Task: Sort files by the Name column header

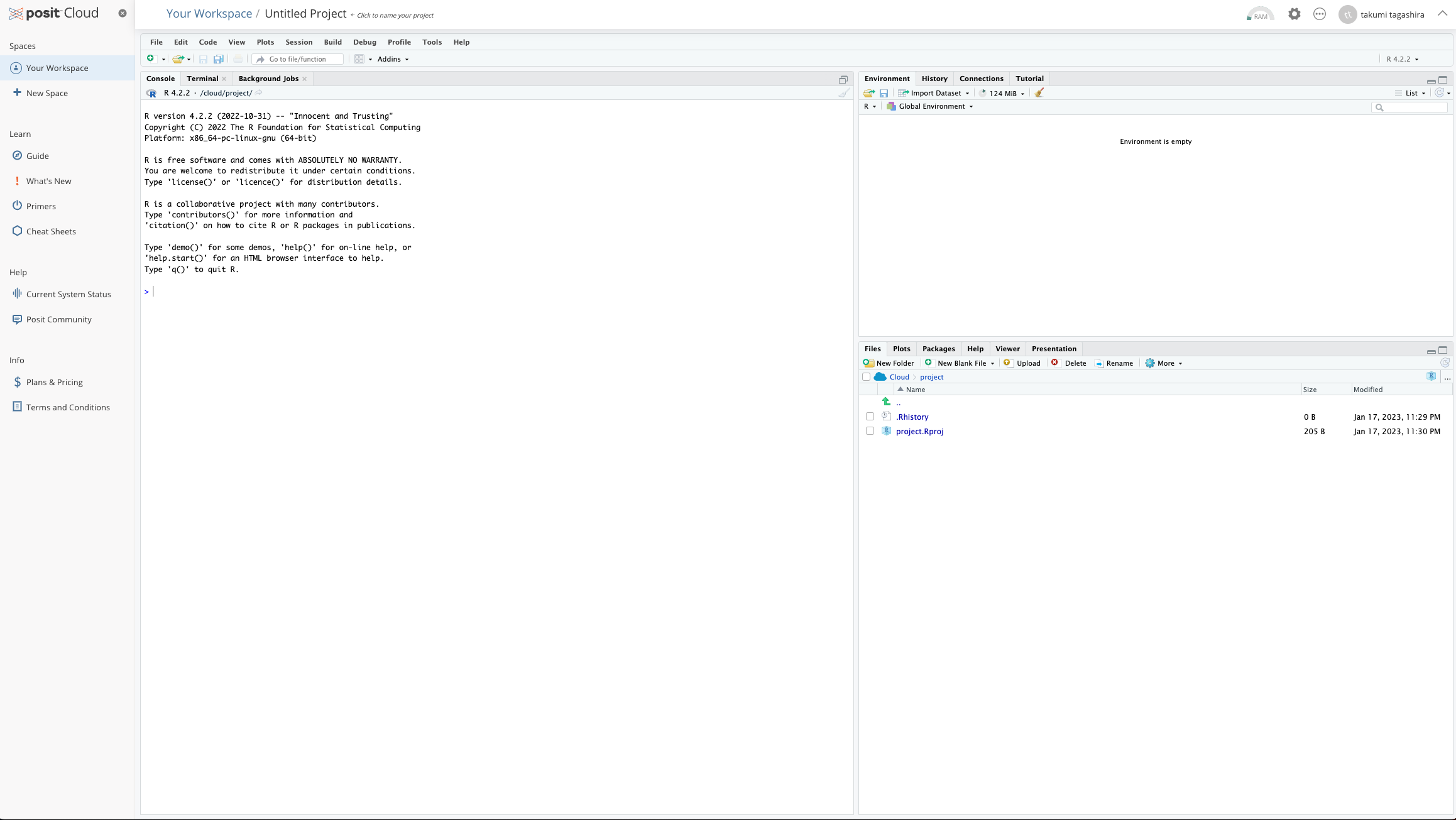Action: [916, 390]
